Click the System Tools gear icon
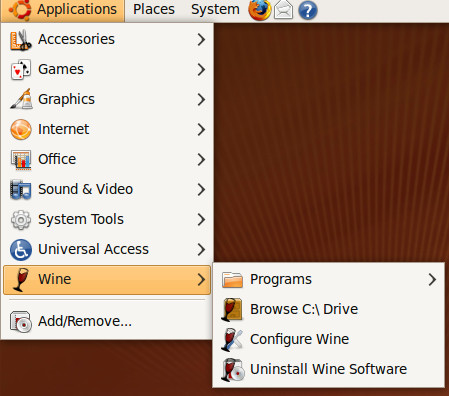 coord(21,219)
